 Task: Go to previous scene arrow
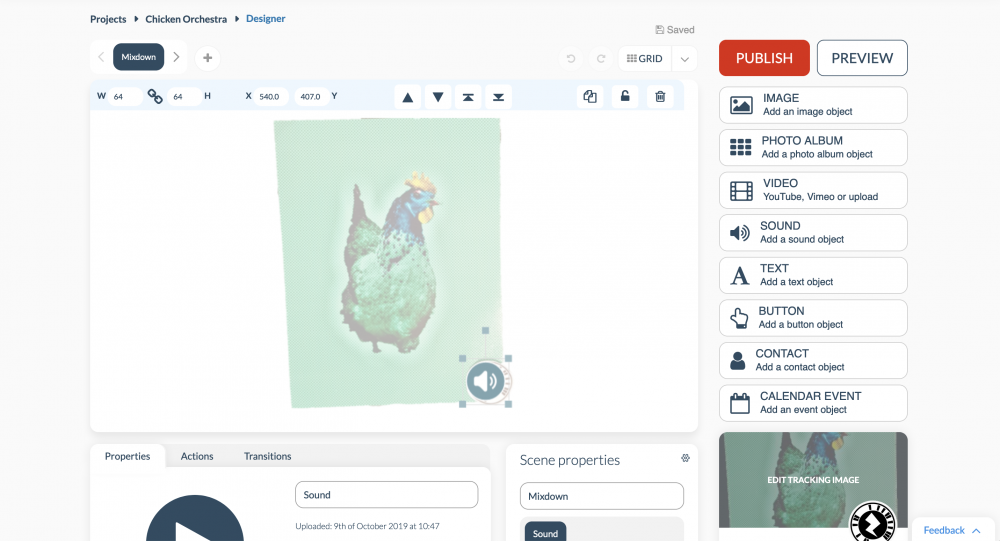pyautogui.click(x=101, y=57)
